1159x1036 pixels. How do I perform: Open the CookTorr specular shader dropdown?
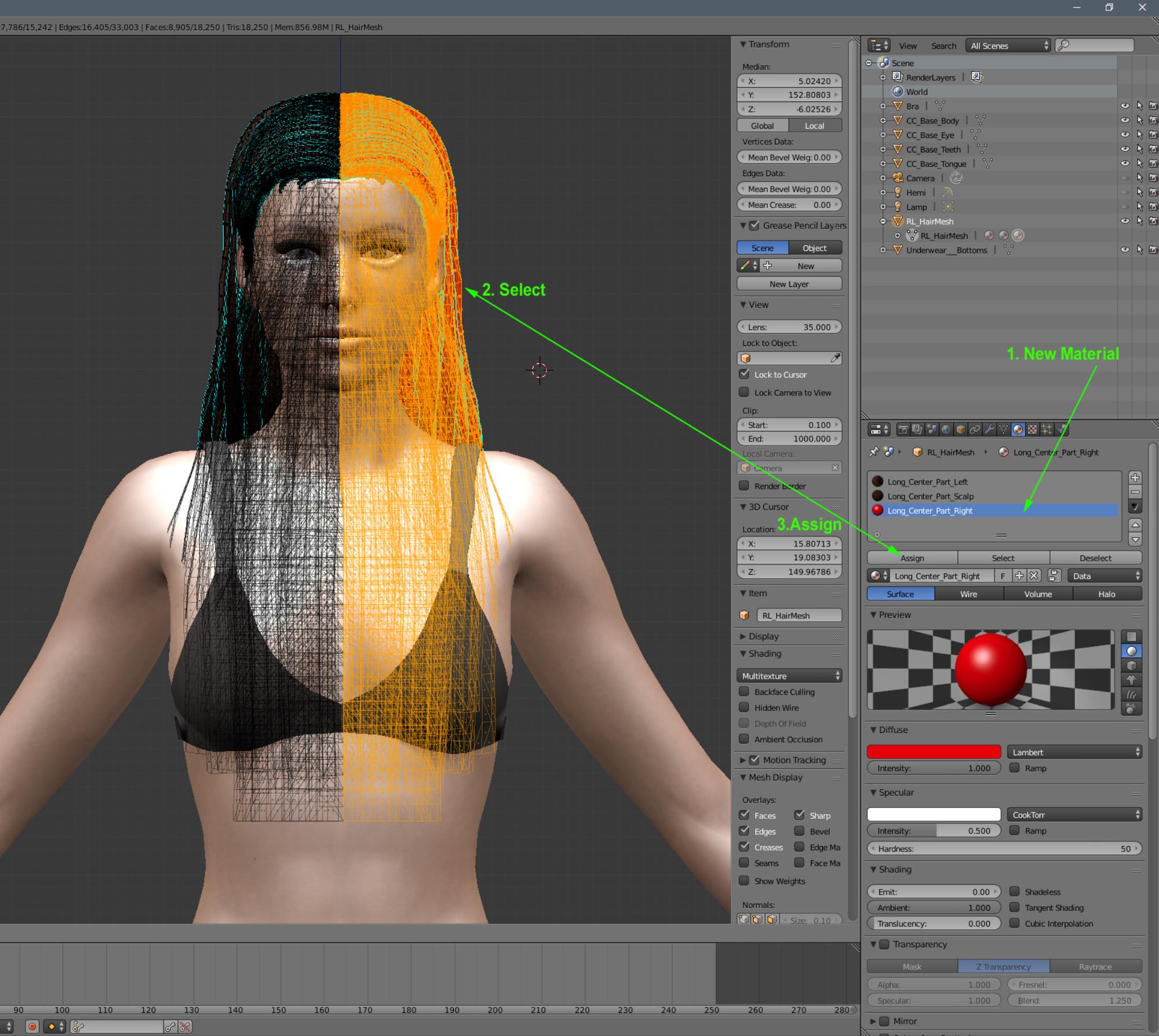click(1074, 815)
